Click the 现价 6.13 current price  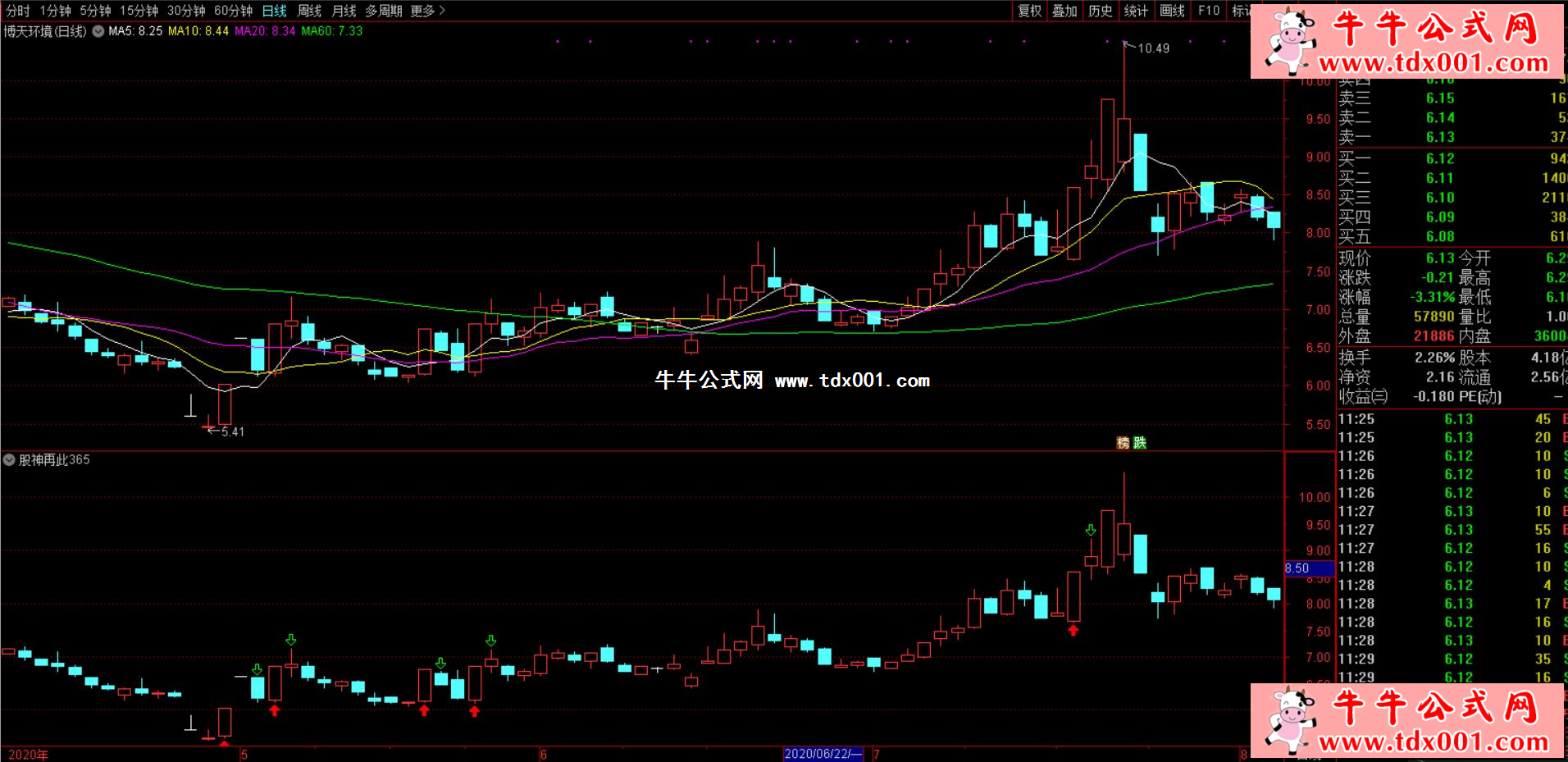[x=1440, y=258]
